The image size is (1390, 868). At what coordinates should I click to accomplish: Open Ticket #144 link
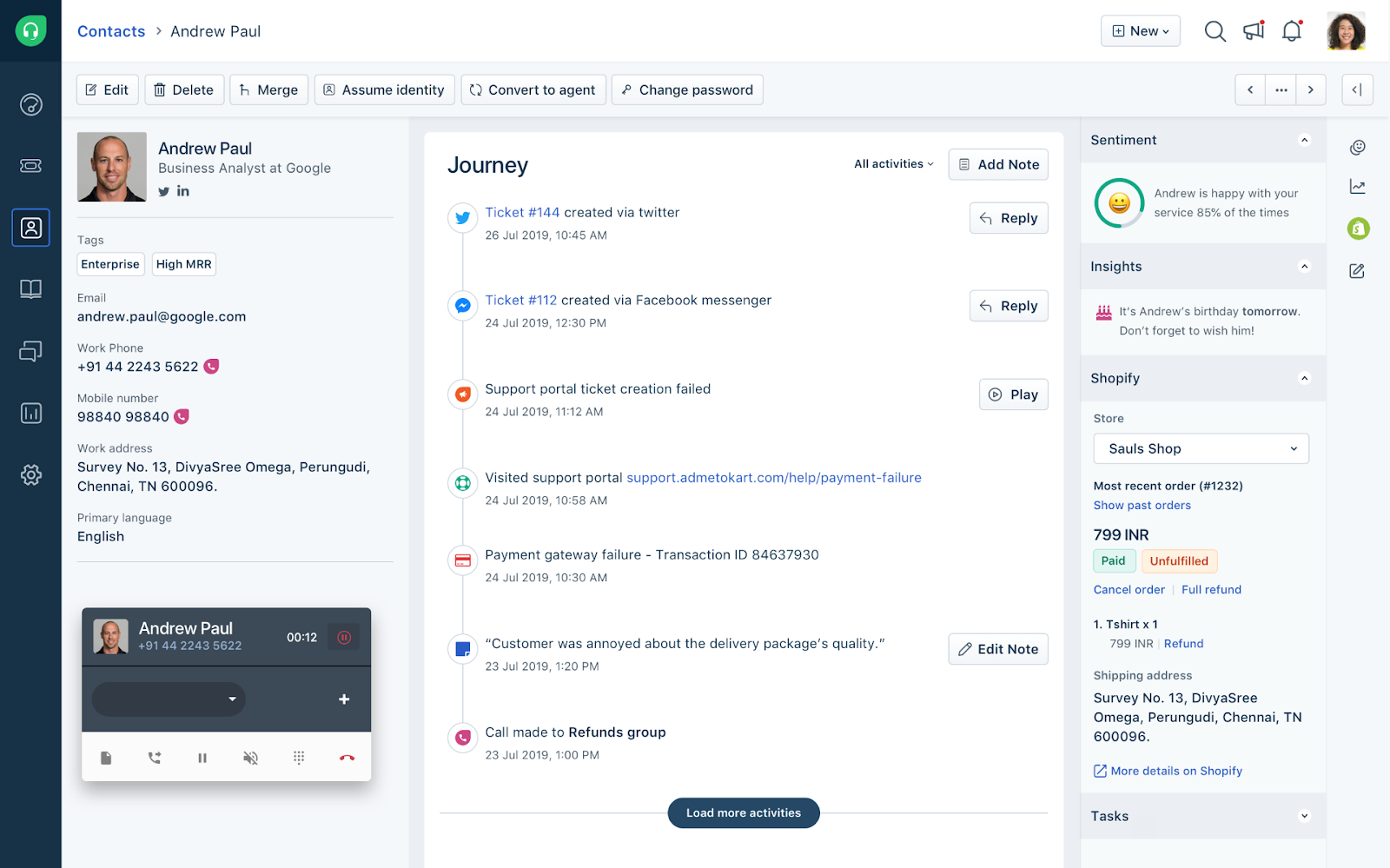522,213
